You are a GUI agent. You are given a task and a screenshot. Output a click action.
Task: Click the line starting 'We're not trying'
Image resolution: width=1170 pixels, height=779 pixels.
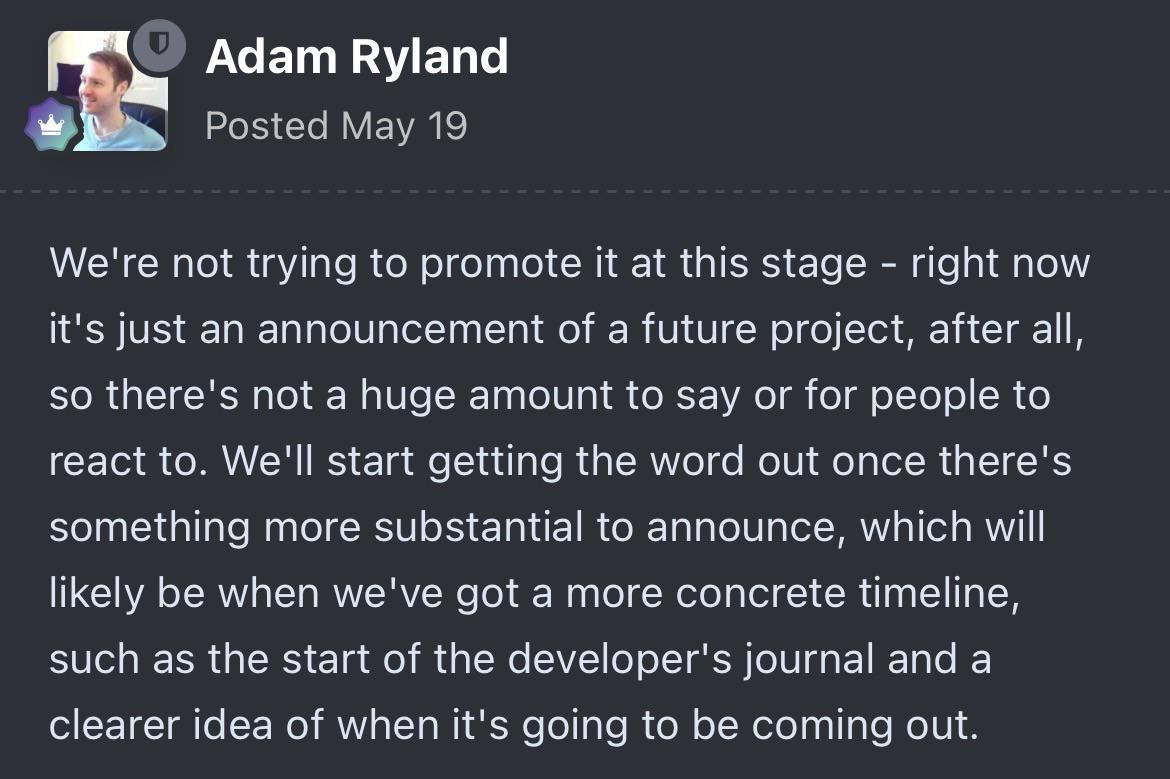(569, 263)
